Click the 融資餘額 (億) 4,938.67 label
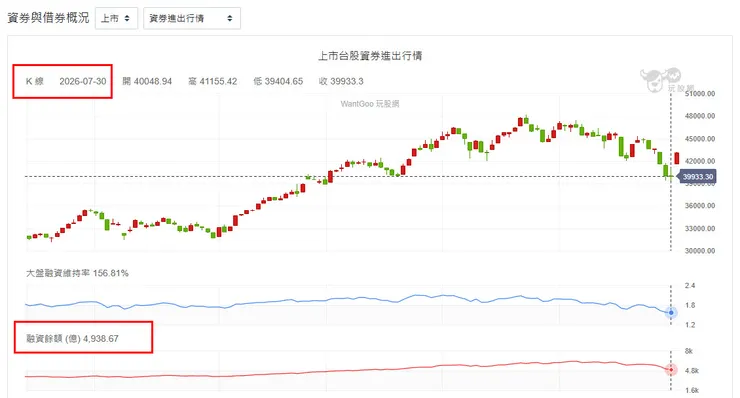 72,339
